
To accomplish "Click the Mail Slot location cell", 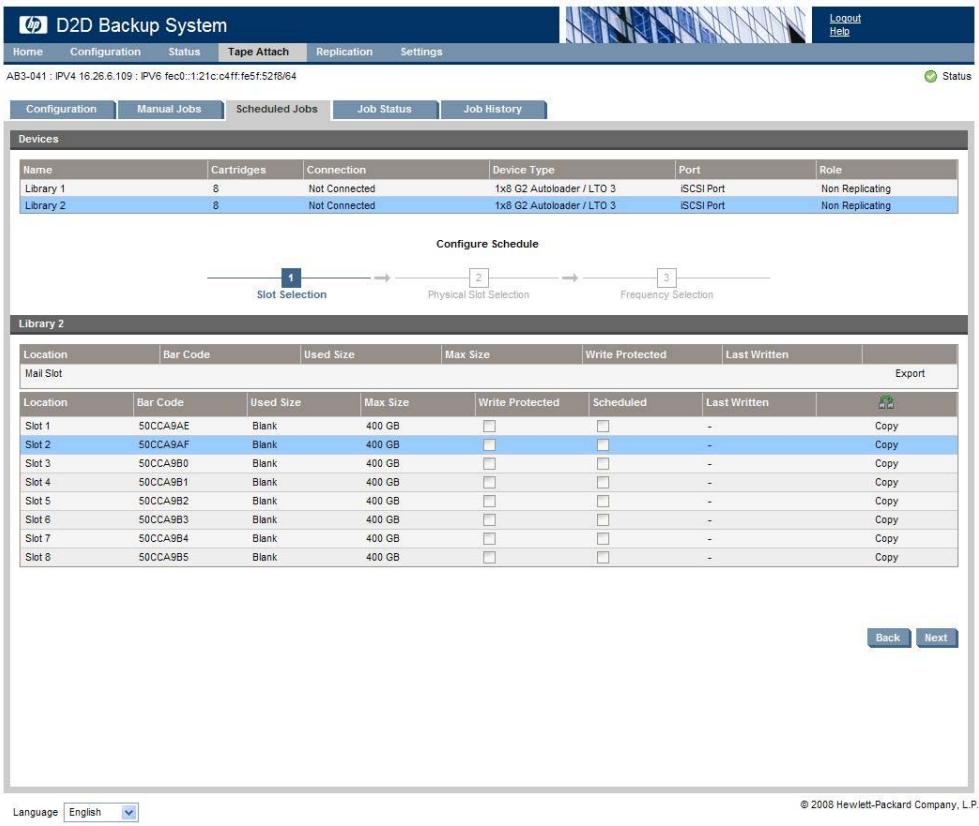I will pos(43,373).
